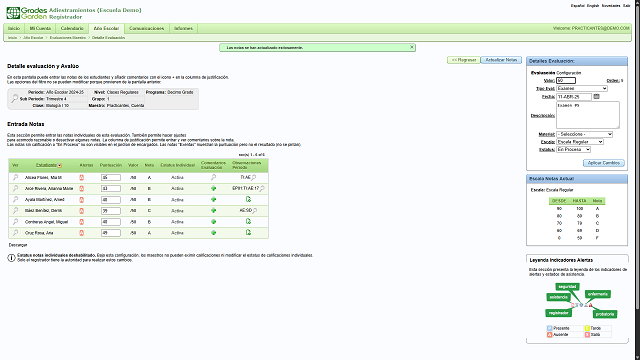Open the Estatus dropdown
Screen dimensions: 640x360
click(573, 150)
